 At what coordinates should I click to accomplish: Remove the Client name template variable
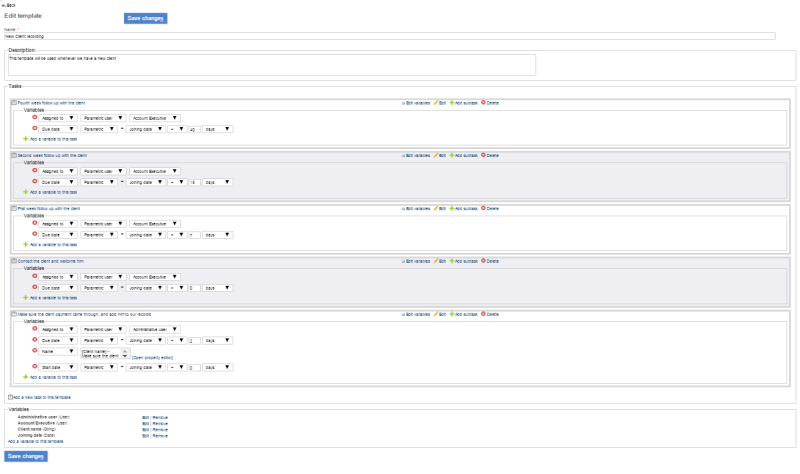160,429
